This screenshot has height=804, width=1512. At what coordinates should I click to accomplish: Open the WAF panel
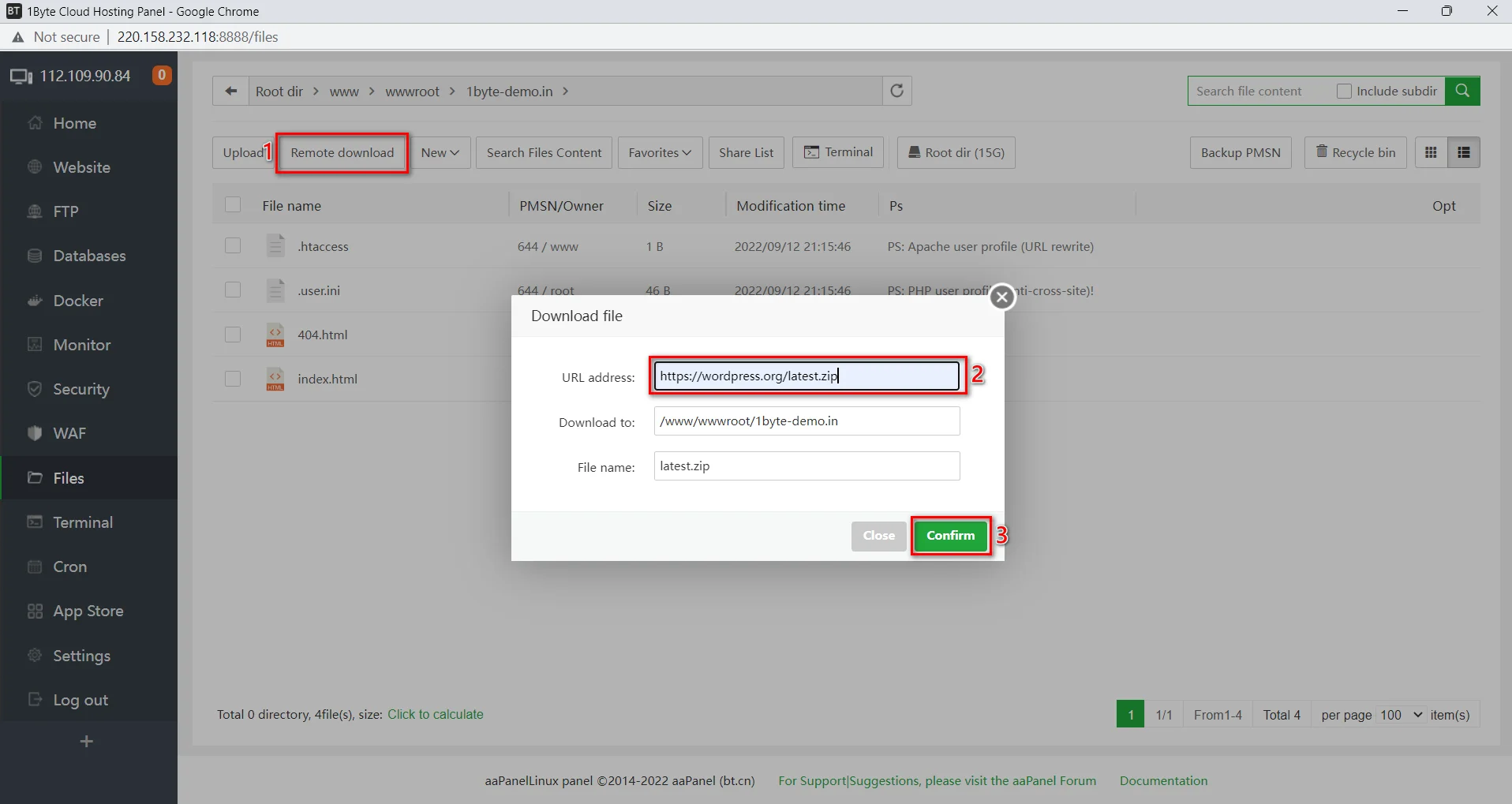point(69,433)
